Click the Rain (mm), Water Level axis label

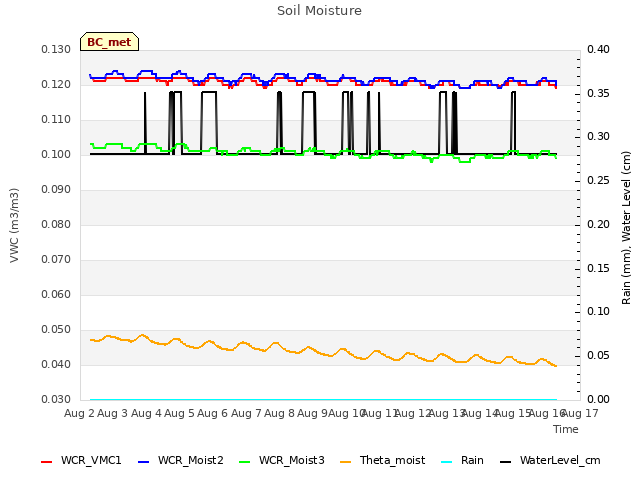pos(626,228)
